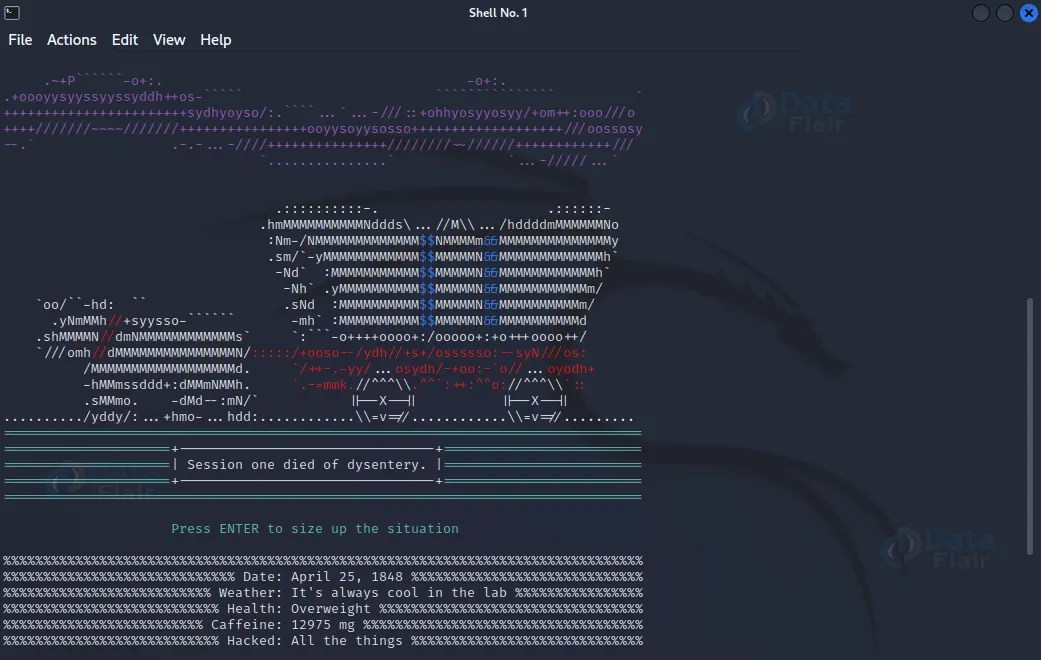Click 'Weather: It's always cool in the lab'
The height and width of the screenshot is (660, 1041).
pyautogui.click(x=362, y=592)
